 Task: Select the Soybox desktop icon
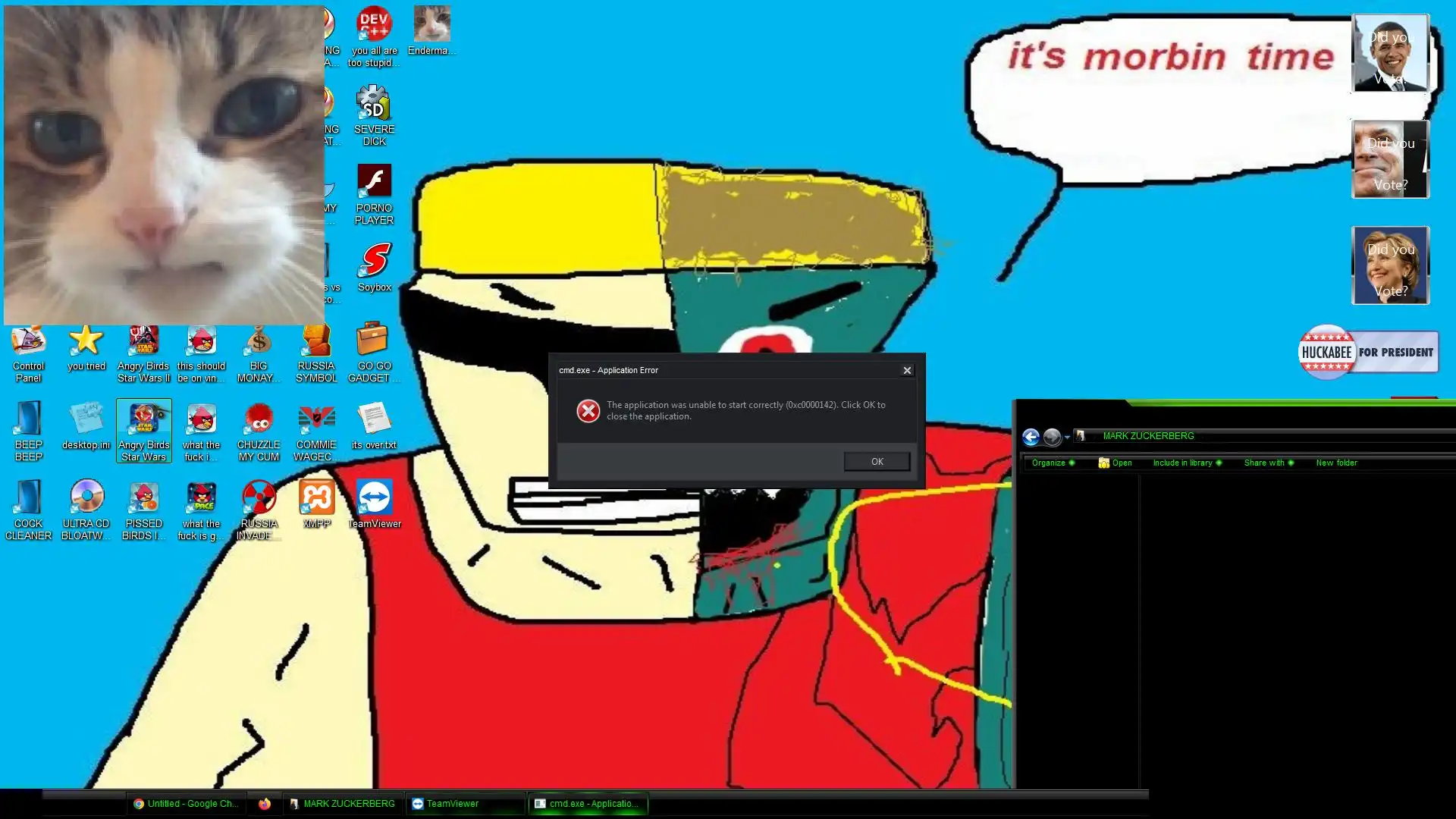374,262
